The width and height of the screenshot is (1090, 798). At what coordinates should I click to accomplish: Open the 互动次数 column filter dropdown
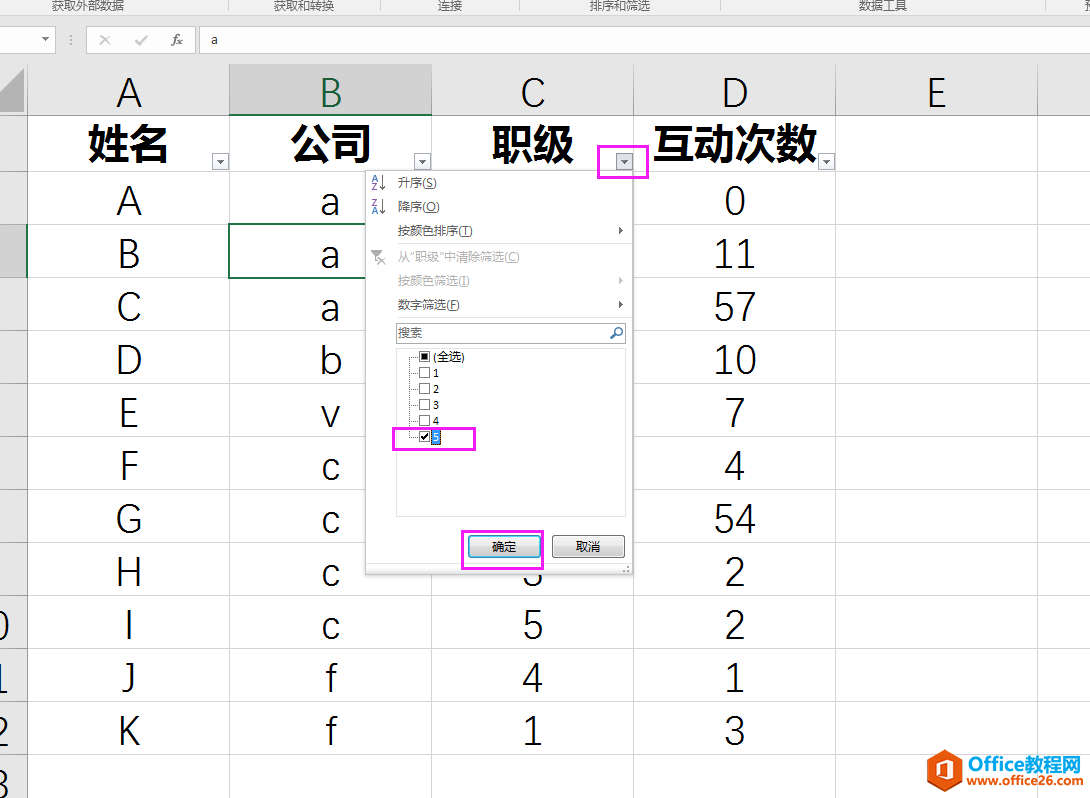pyautogui.click(x=827, y=162)
